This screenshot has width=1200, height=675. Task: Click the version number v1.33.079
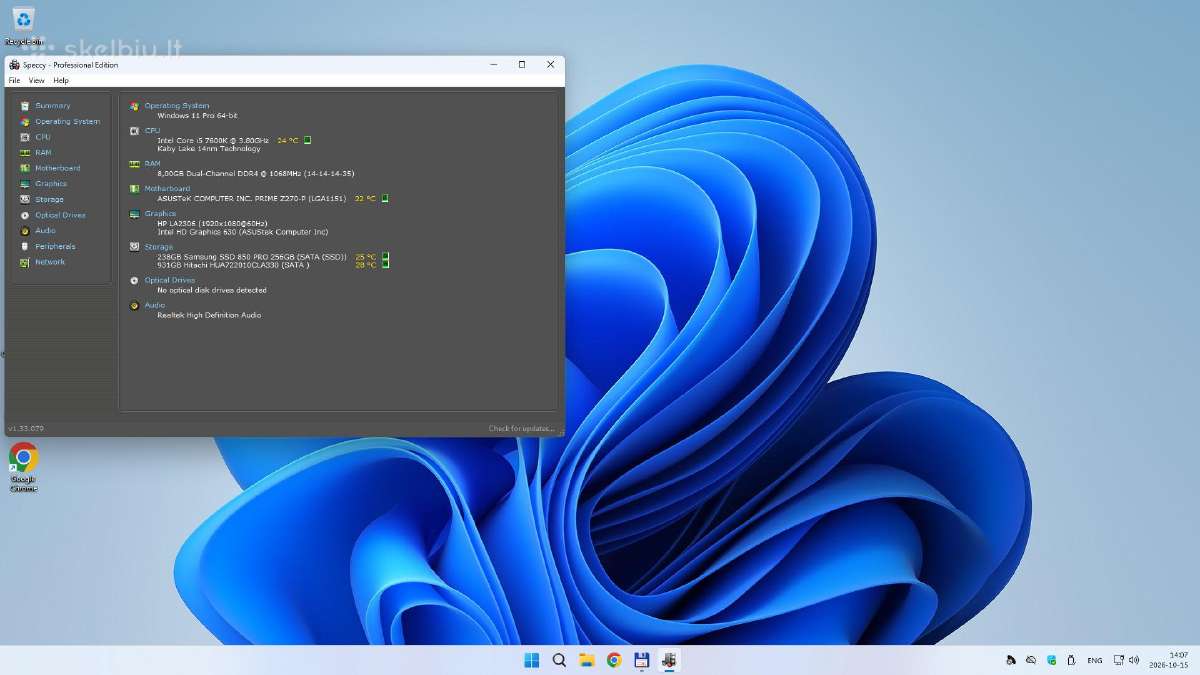[x=25, y=429]
